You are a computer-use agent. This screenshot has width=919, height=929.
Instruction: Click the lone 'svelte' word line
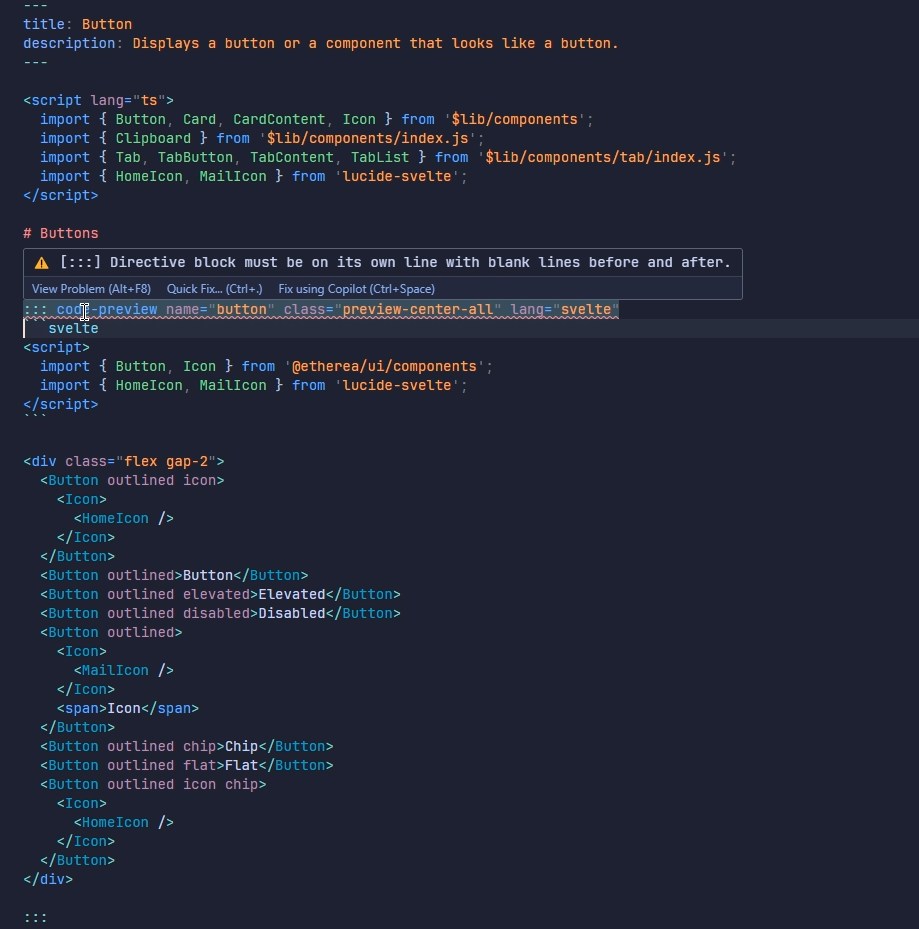73,328
